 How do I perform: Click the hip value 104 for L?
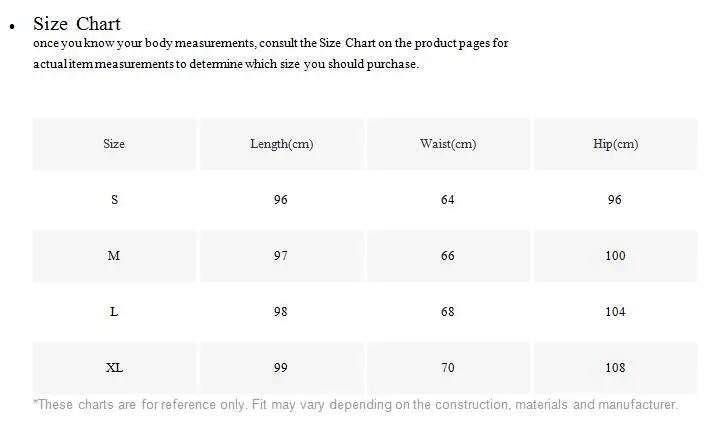[x=615, y=312]
